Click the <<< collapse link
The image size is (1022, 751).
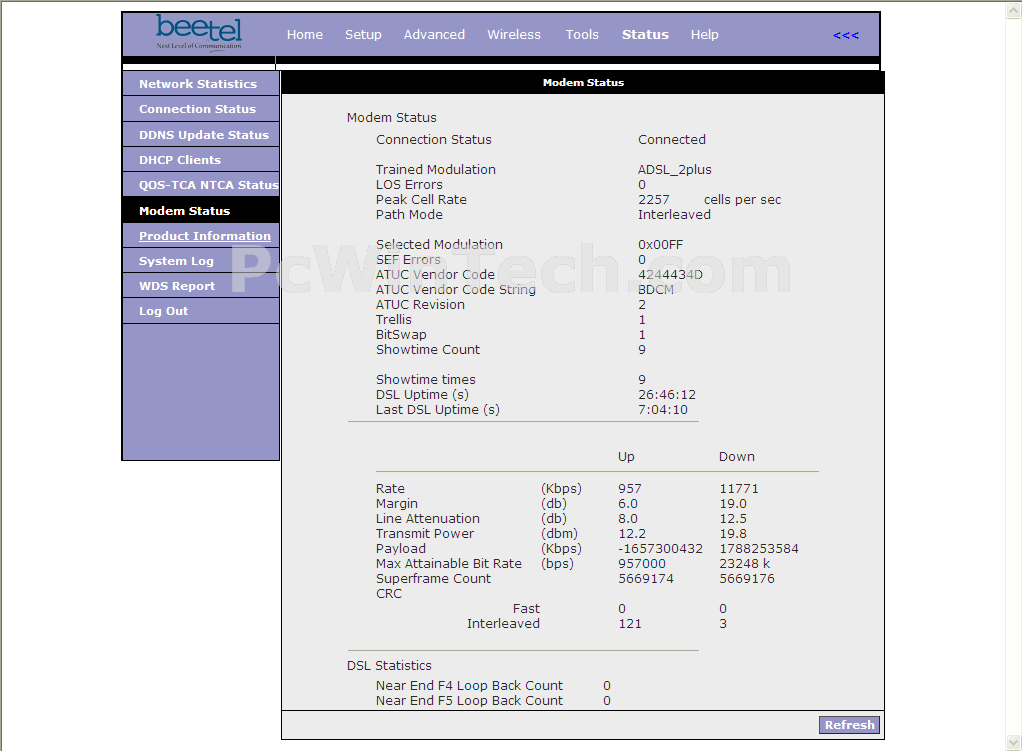point(845,35)
